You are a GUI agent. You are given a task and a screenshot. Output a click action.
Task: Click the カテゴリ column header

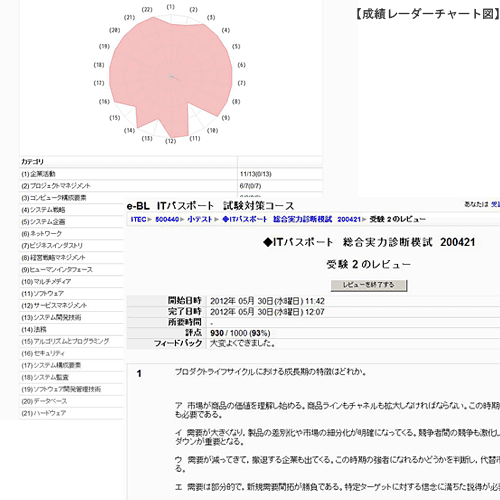click(x=32, y=162)
